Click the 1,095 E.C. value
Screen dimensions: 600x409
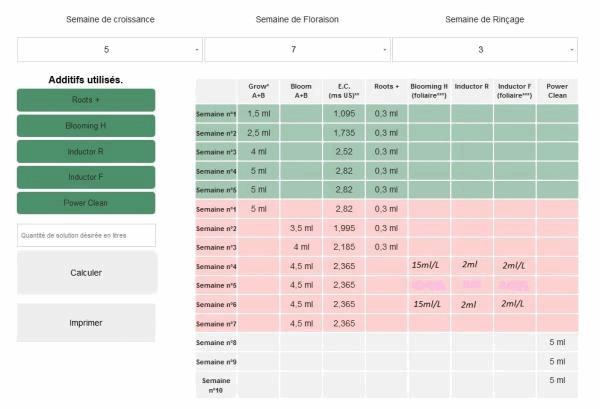pos(344,114)
